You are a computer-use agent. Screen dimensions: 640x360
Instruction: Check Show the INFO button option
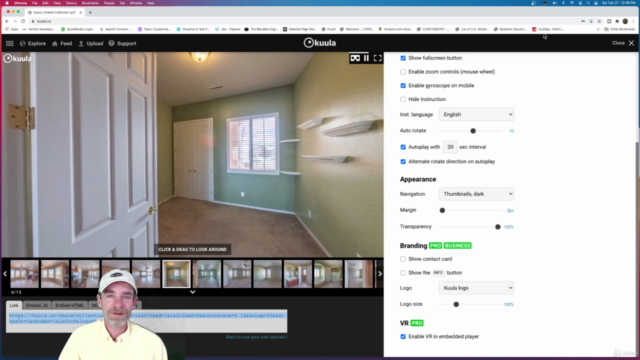coord(403,273)
